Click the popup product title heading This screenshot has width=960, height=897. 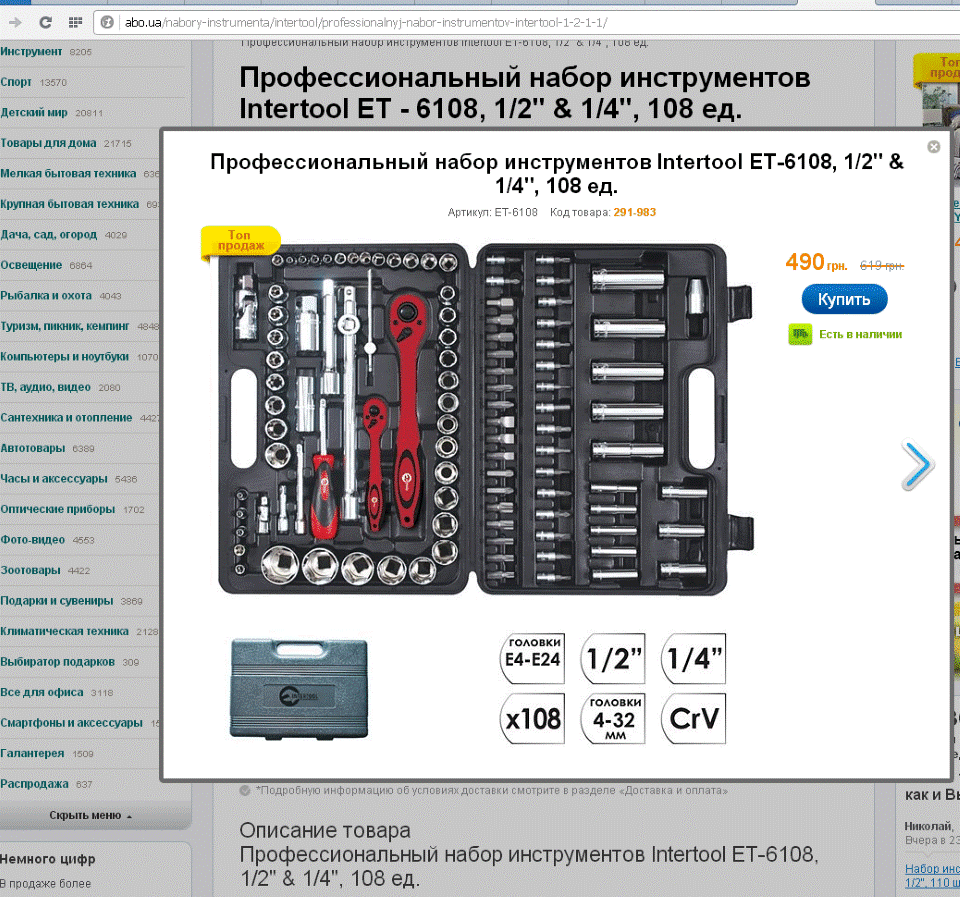[557, 173]
